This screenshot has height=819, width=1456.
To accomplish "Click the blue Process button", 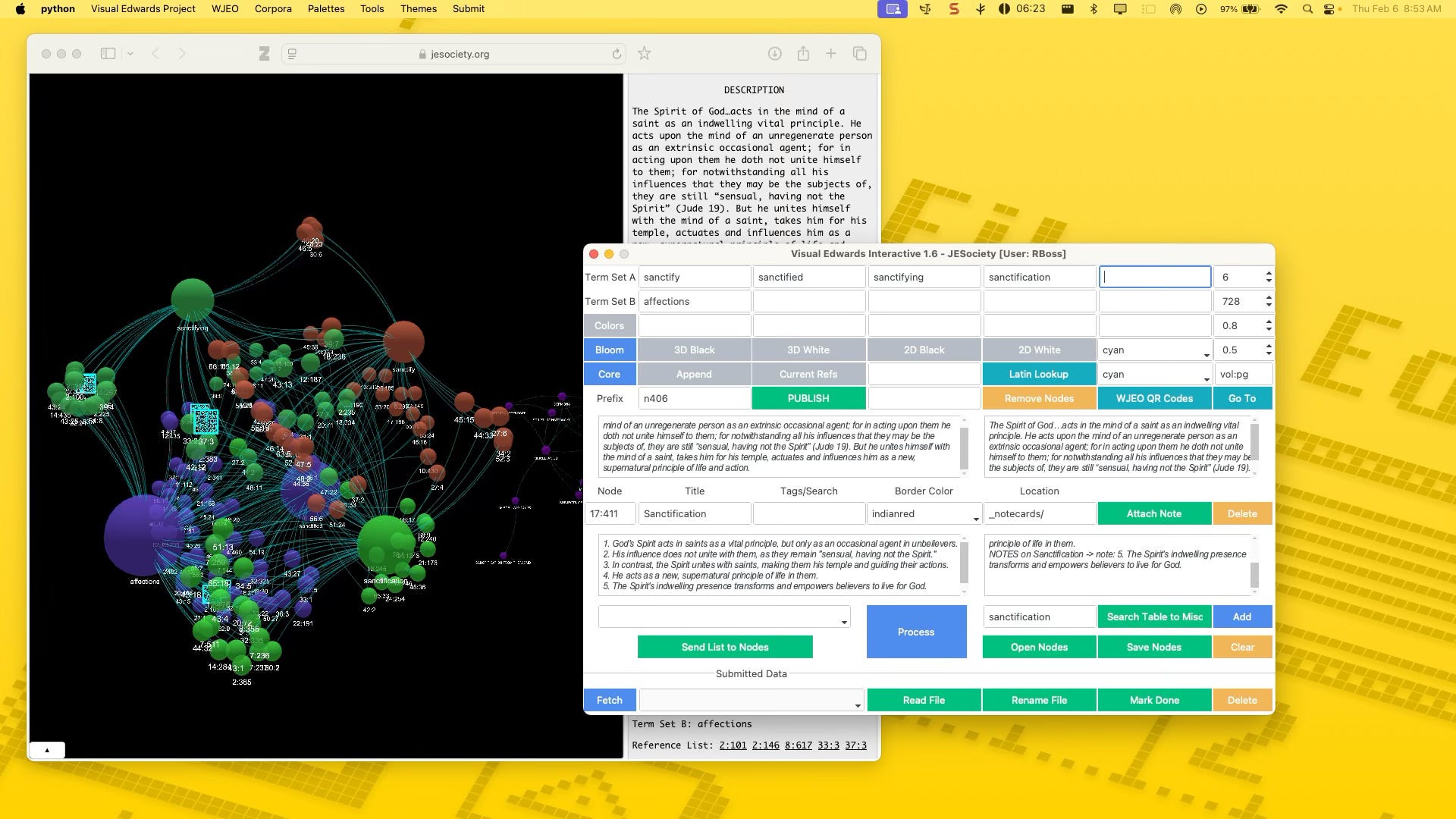I will tap(916, 632).
